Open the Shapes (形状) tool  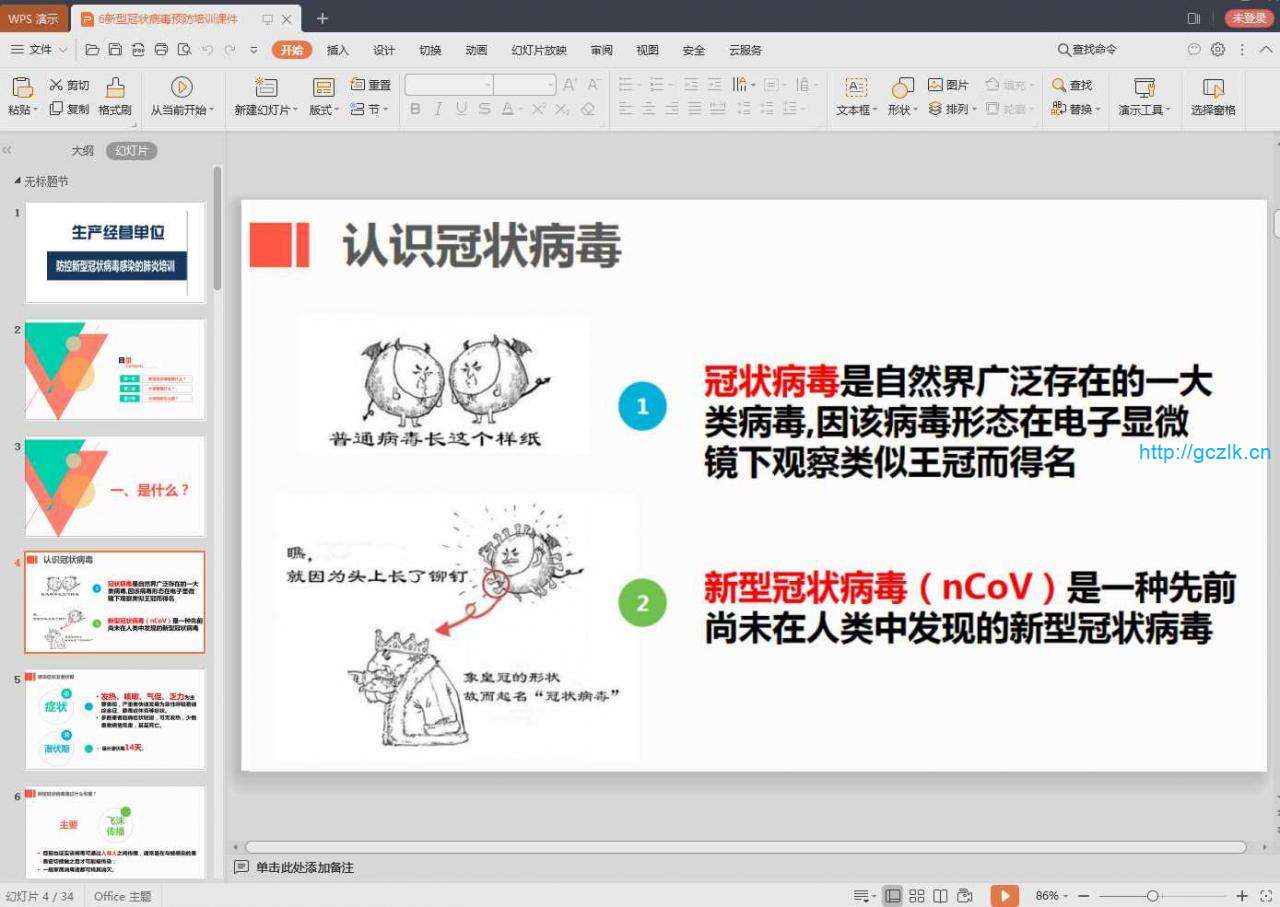(902, 88)
